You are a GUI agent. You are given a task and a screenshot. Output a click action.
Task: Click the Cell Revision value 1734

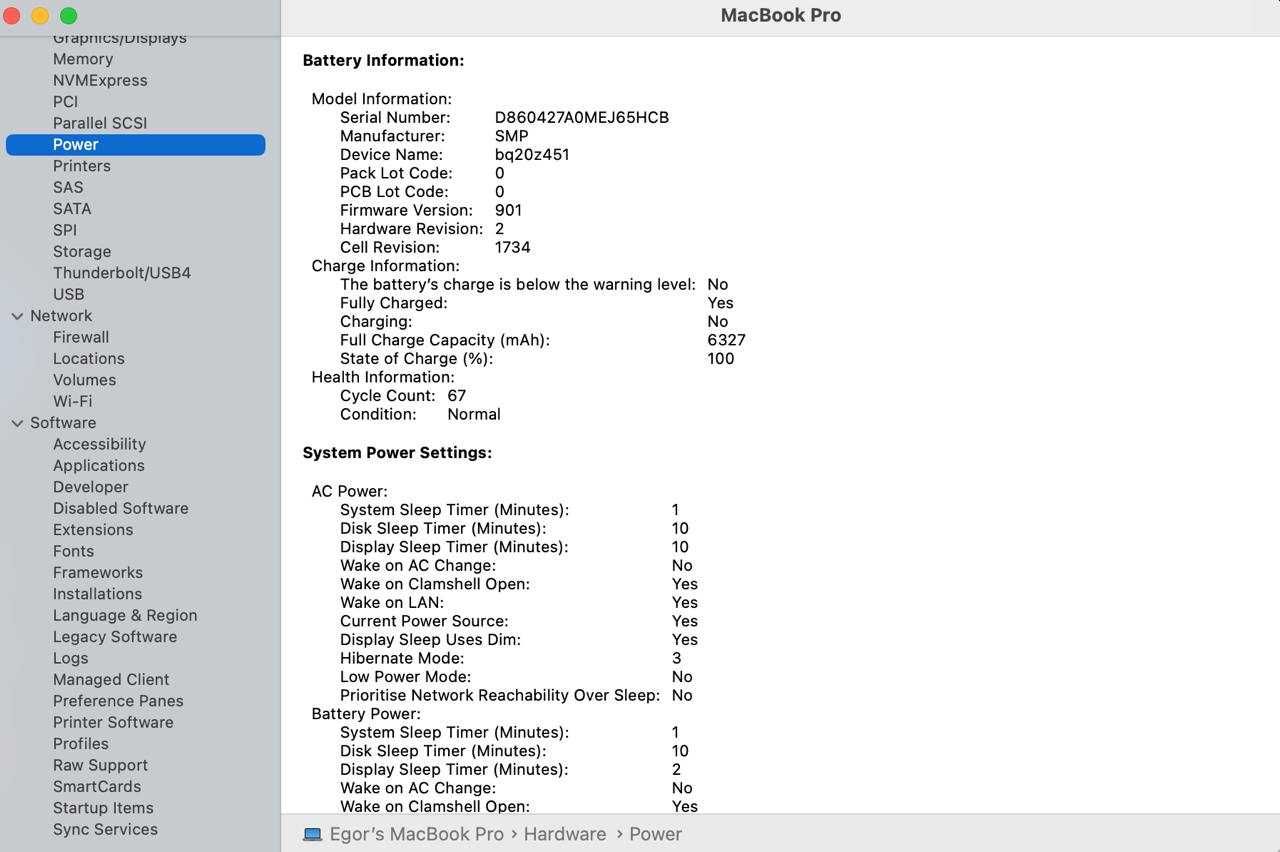pyautogui.click(x=513, y=248)
